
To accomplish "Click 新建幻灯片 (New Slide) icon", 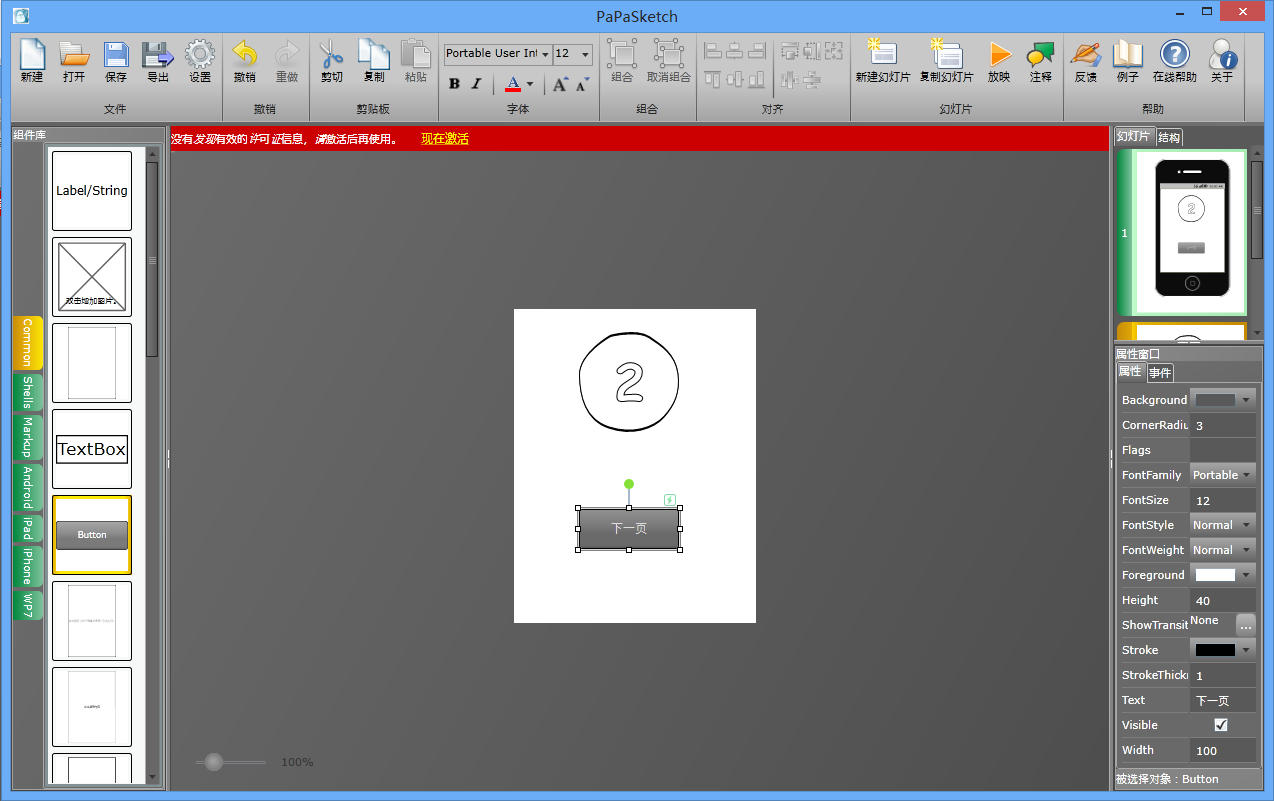I will 882,53.
